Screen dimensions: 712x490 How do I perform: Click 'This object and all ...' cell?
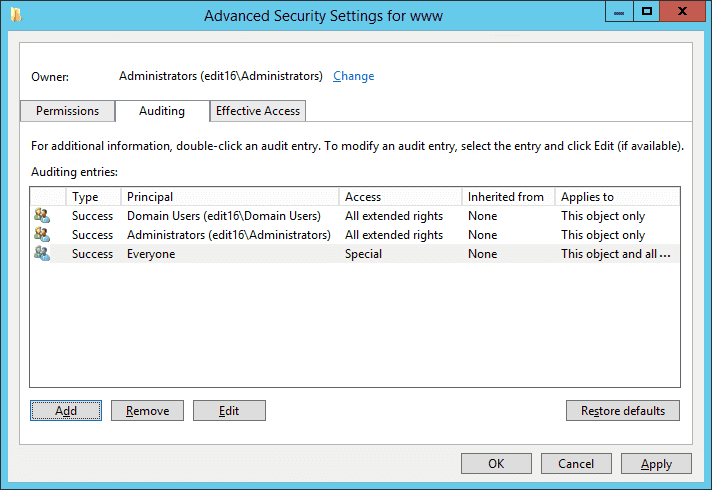click(616, 254)
